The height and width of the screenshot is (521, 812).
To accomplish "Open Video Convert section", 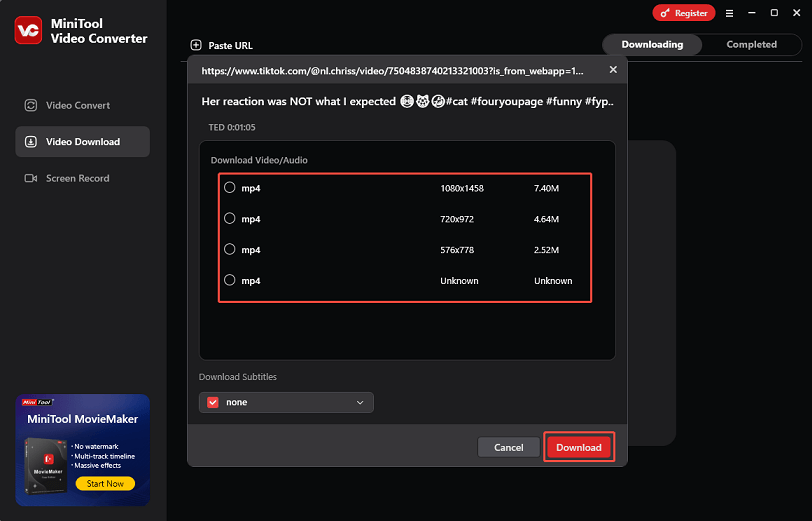I will [82, 105].
